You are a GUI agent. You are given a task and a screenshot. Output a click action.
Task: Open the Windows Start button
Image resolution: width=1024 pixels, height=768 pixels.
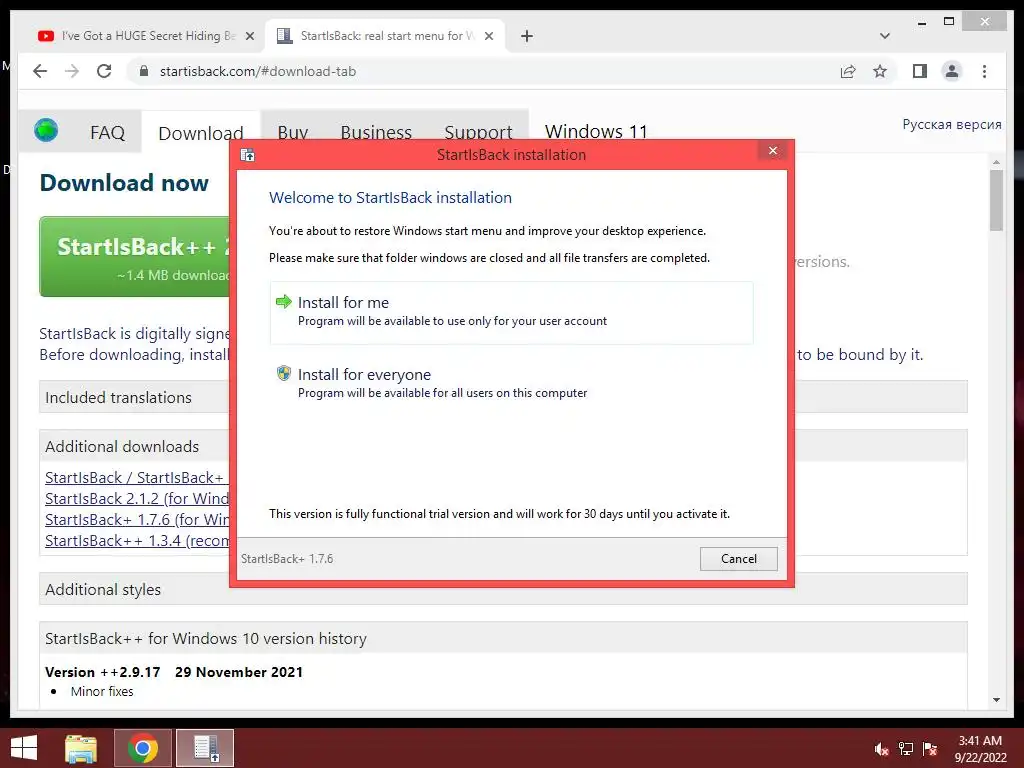pyautogui.click(x=24, y=748)
